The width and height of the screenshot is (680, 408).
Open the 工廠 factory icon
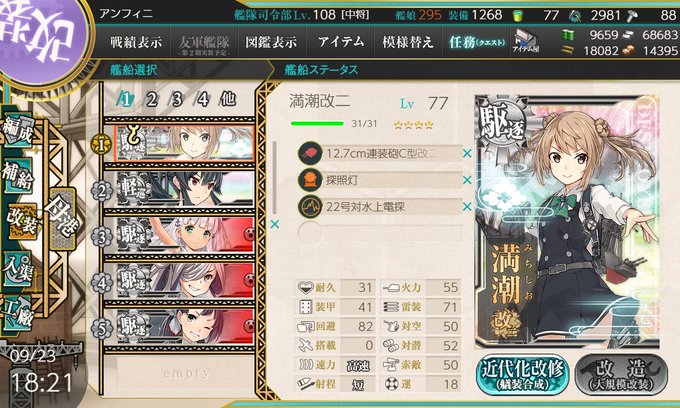17,313
